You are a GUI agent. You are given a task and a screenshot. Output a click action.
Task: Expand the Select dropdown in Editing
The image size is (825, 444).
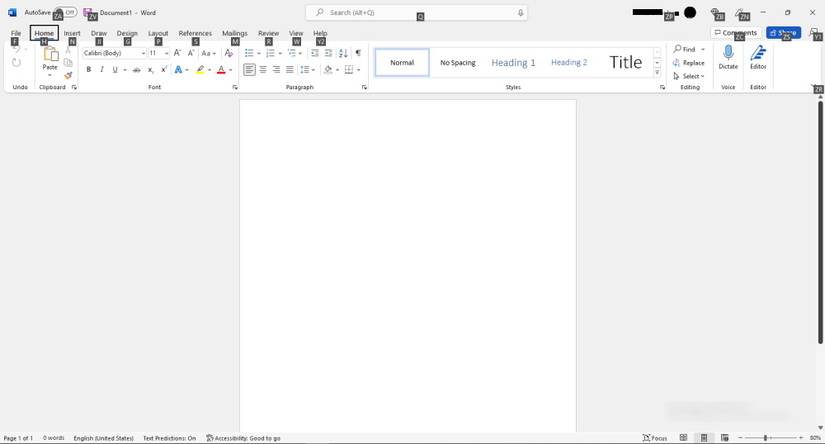pyautogui.click(x=688, y=76)
